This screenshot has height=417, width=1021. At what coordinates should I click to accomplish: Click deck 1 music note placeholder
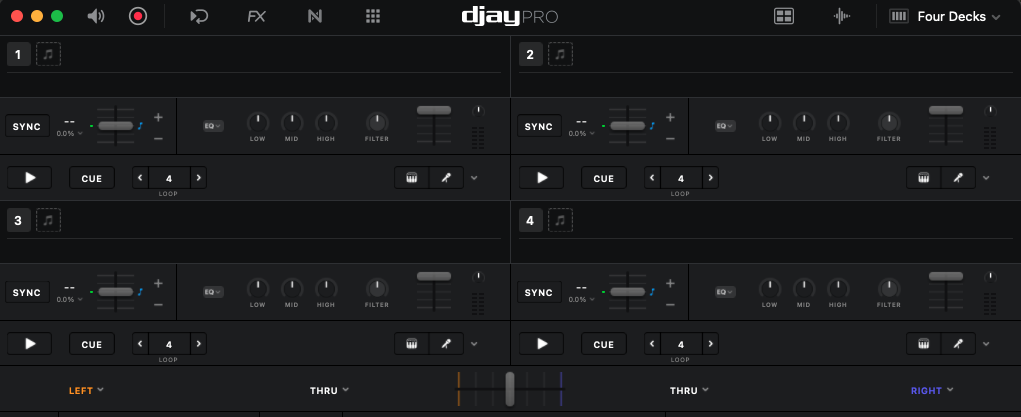(x=48, y=54)
